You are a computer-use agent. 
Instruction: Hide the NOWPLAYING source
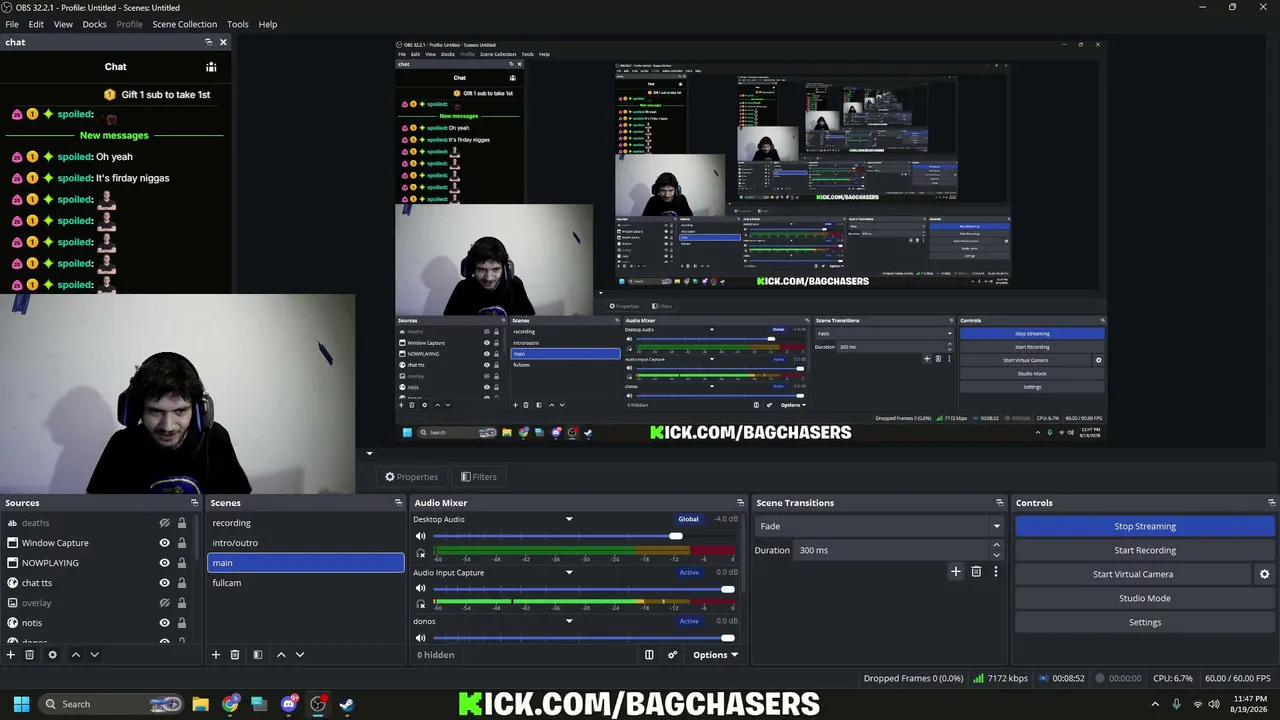(x=164, y=563)
